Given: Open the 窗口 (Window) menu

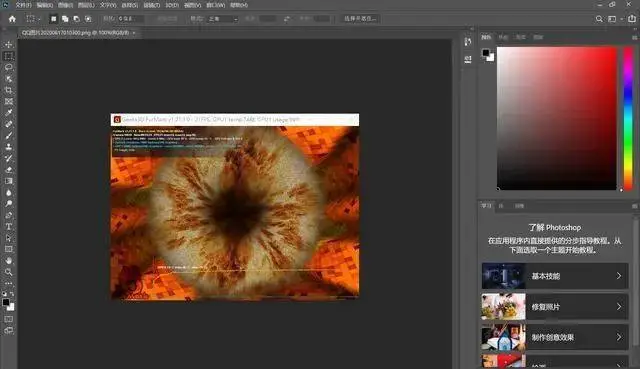Looking at the screenshot, I should tap(216, 5).
